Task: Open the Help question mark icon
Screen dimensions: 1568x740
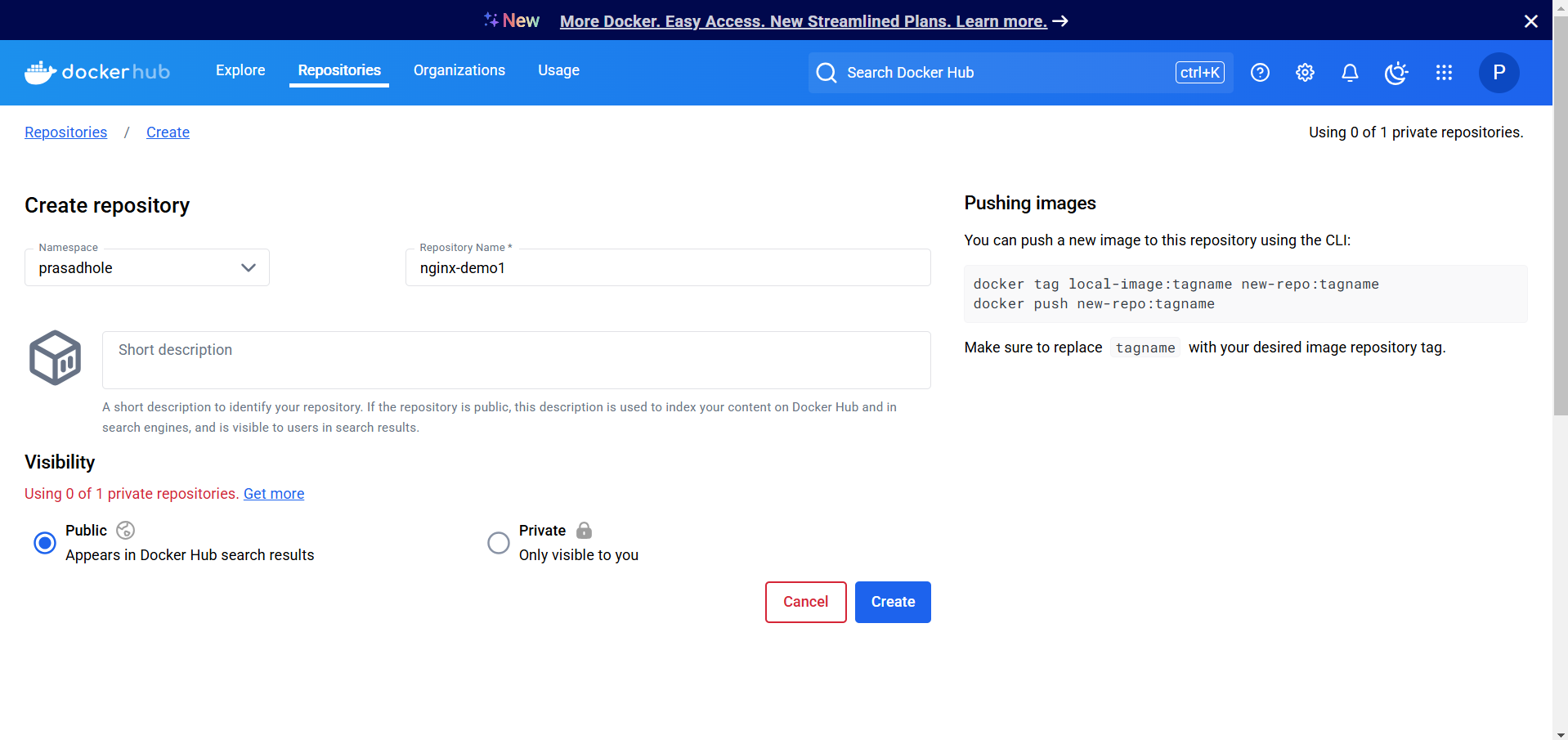Action: coord(1260,73)
